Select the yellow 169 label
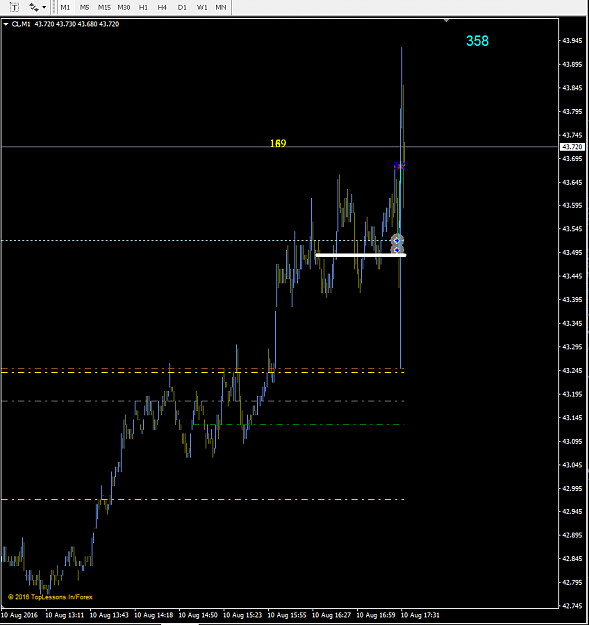 278,143
